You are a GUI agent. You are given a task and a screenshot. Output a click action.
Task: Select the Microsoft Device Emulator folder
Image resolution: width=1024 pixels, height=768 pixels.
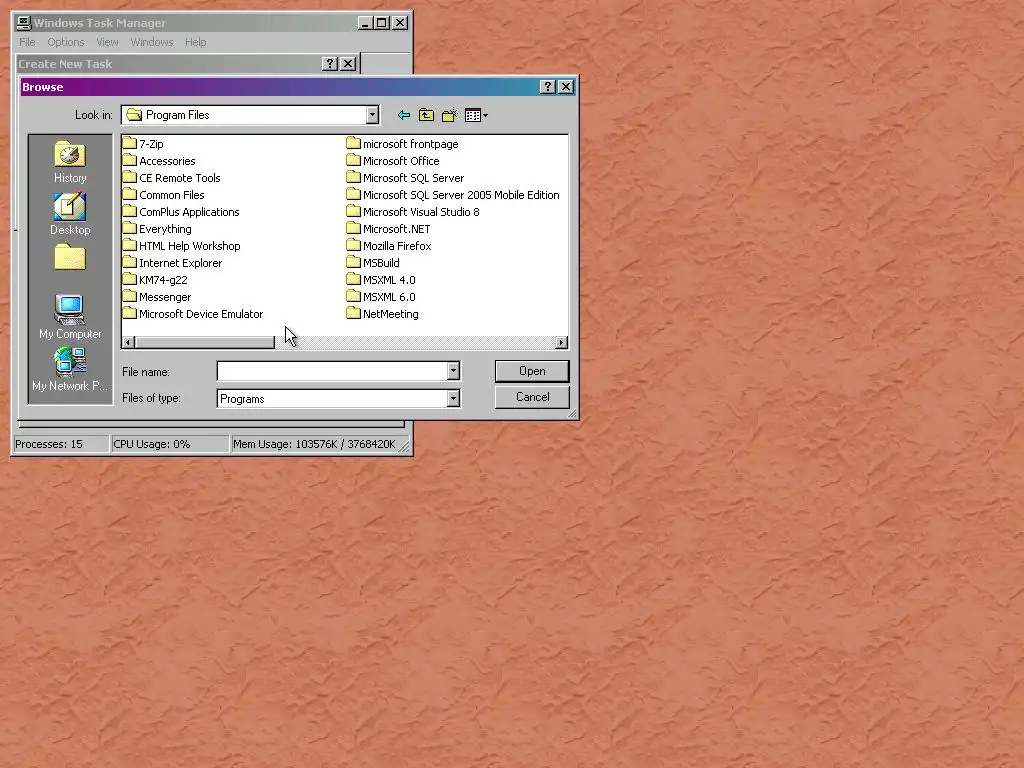[x=193, y=313]
